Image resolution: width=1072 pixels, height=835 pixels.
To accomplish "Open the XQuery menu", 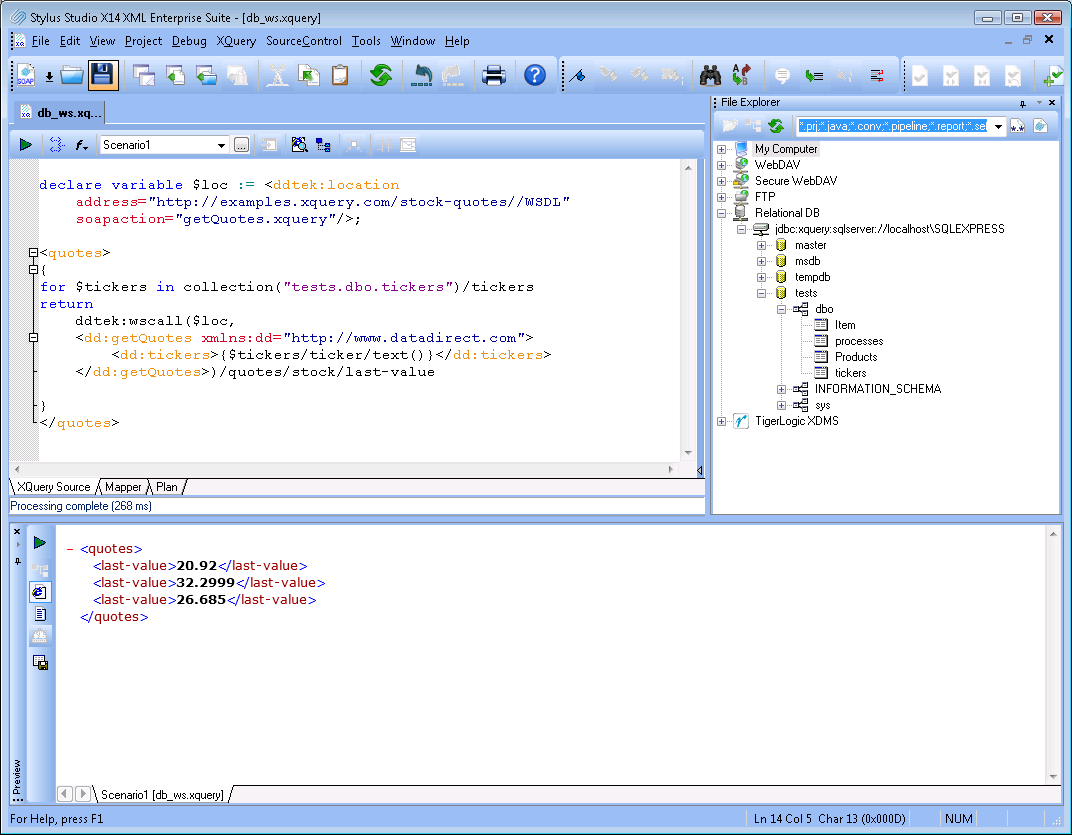I will tap(236, 41).
